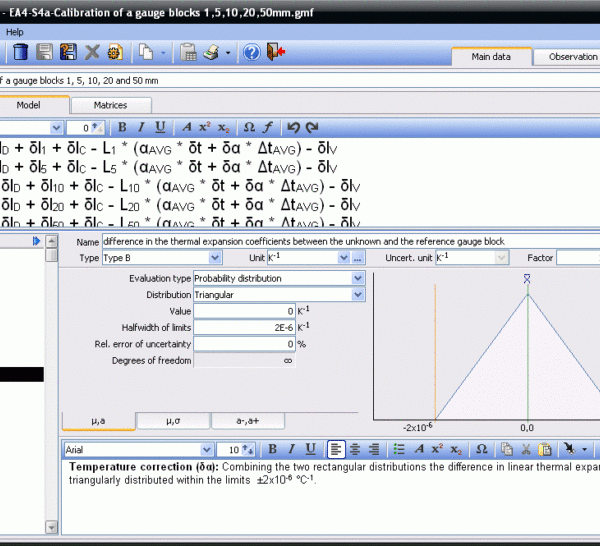Insert symbol with Omega icon in equation toolbar
This screenshot has height=546, width=600.
click(250, 127)
